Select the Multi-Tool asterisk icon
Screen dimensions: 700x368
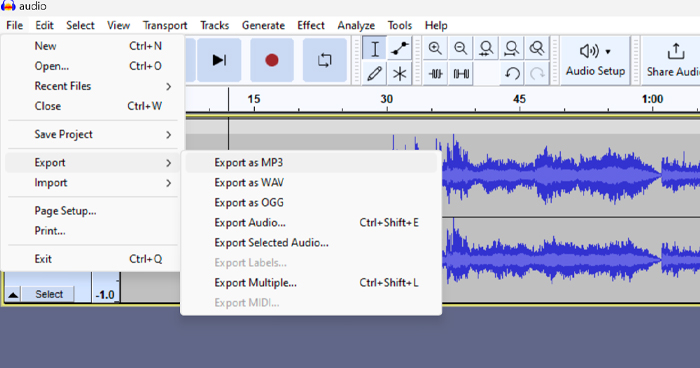(x=400, y=73)
